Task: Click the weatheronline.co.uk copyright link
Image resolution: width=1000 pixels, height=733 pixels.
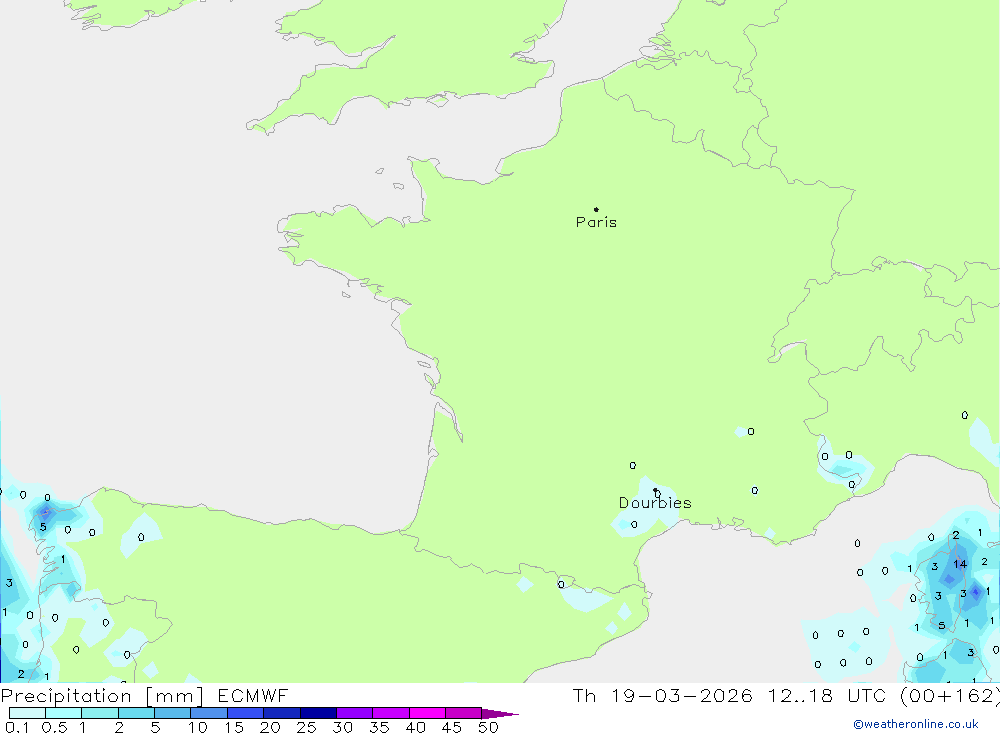Action: [916, 724]
